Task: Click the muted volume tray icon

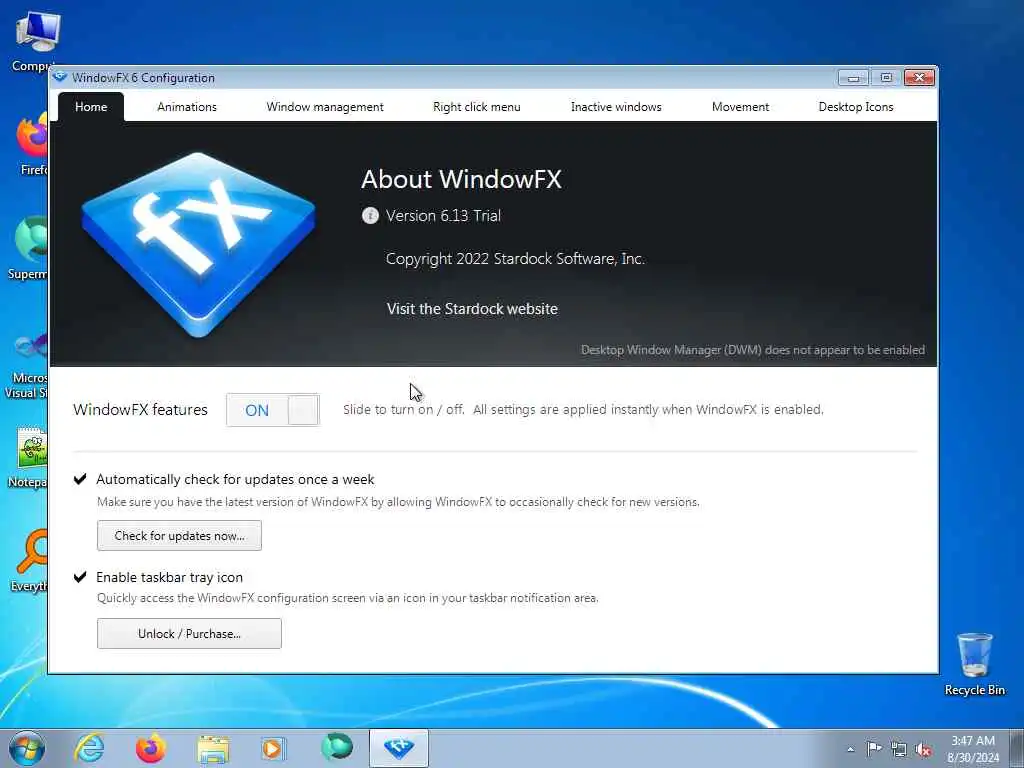Action: [x=923, y=750]
